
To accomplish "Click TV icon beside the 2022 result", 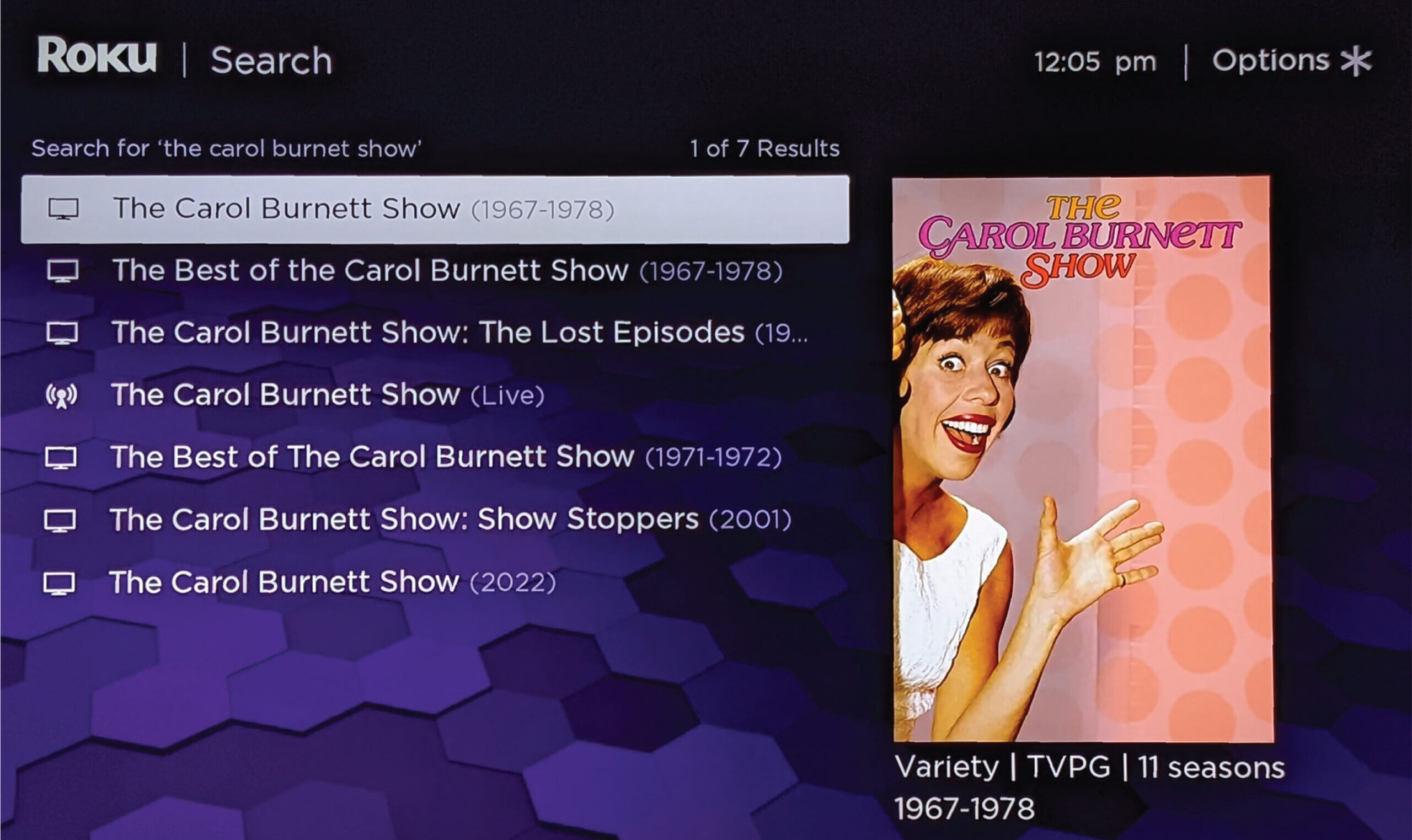I will [x=60, y=584].
